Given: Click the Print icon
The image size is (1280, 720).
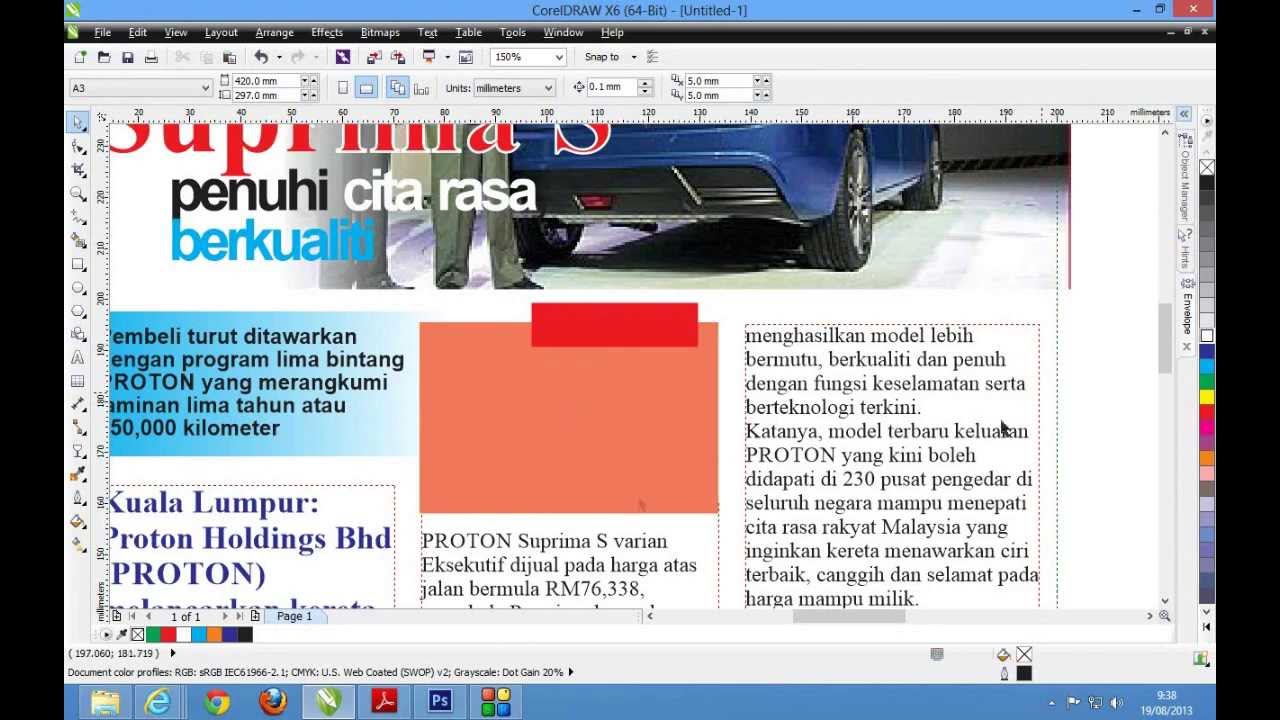Looking at the screenshot, I should (x=151, y=57).
